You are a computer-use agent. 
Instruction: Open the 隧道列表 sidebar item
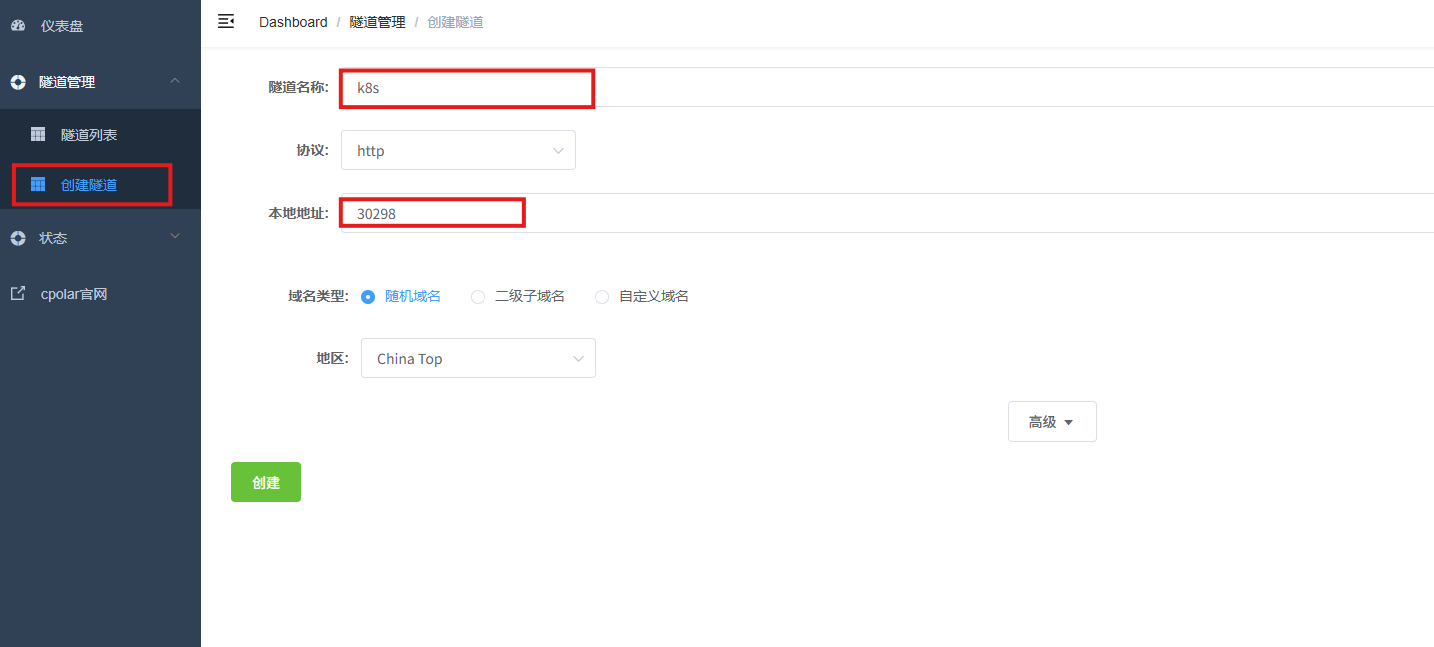coord(100,134)
